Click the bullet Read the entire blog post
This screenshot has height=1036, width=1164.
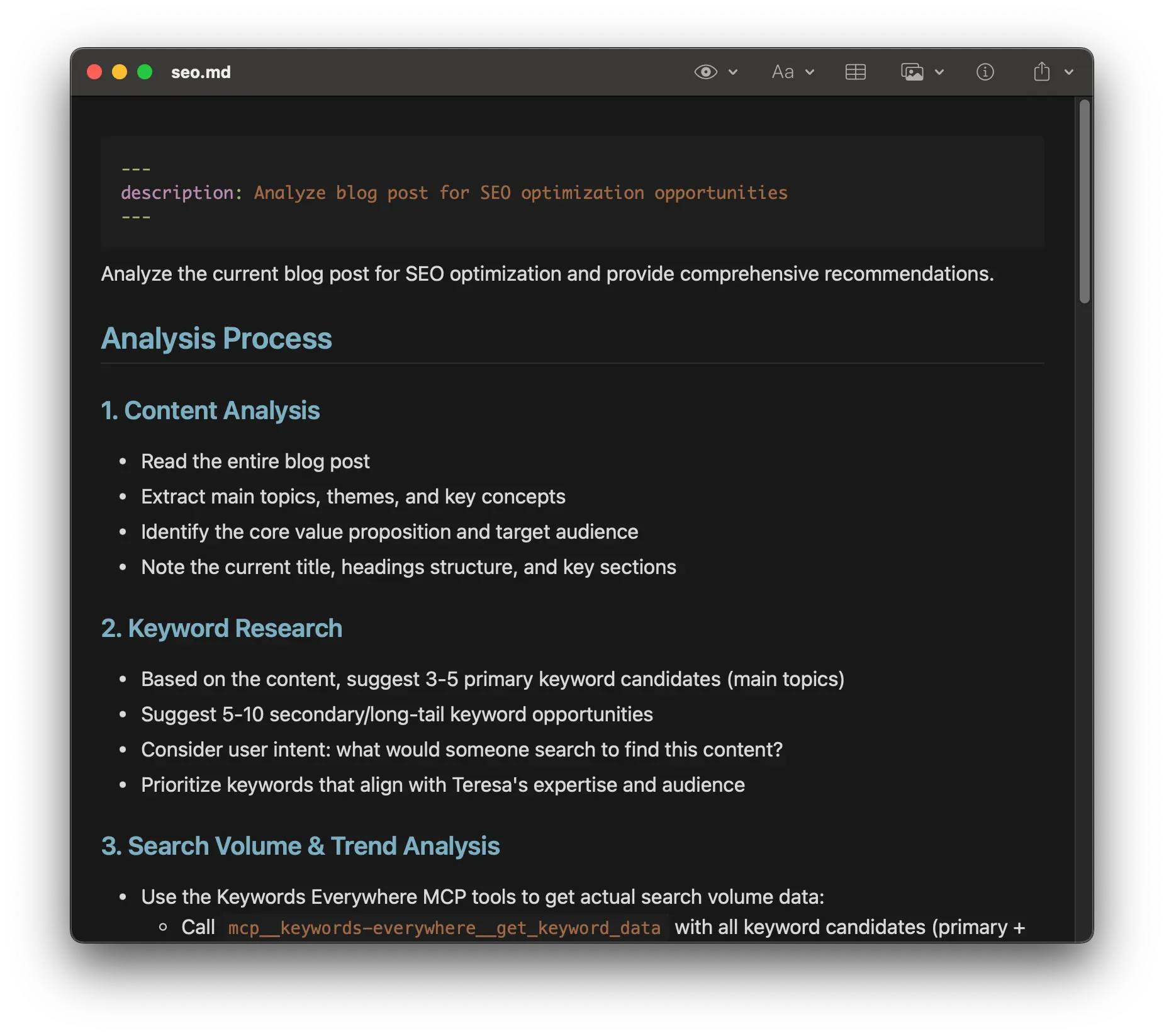255,461
